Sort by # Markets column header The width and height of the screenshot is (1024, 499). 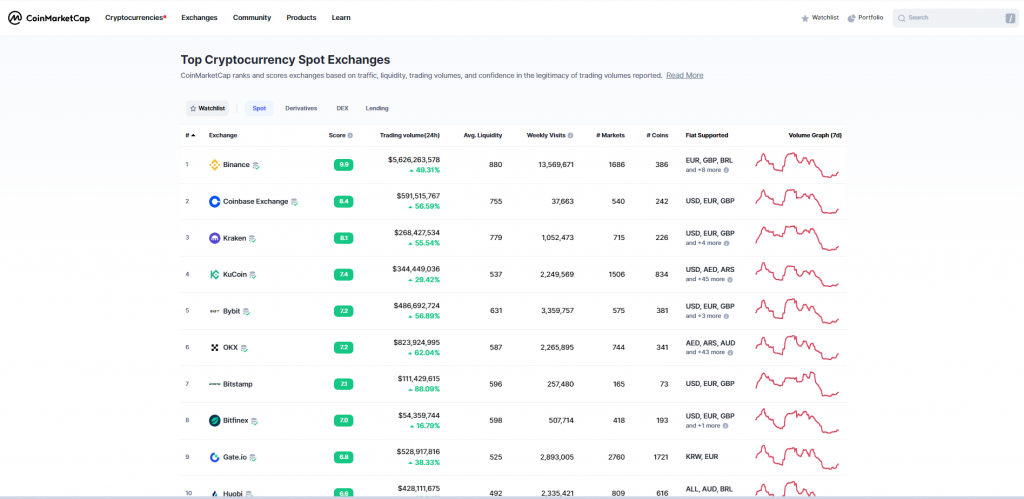610,135
